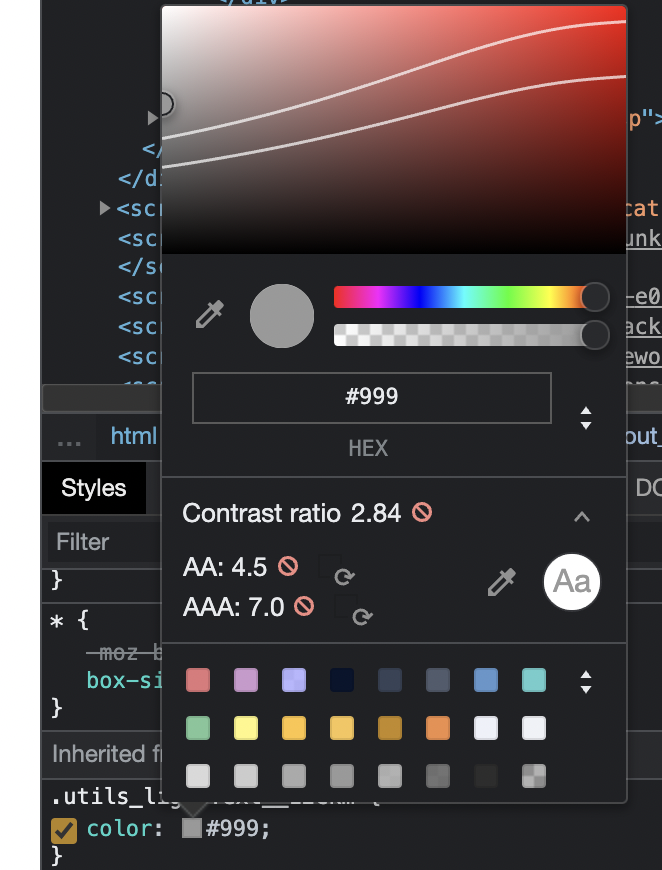
Task: Click the HEX label below the color input
Action: [x=368, y=448]
